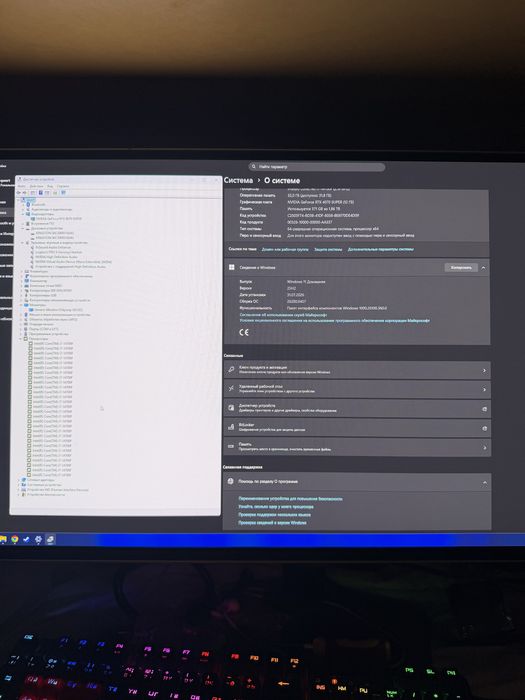Image resolution: width=525 pixels, height=700 pixels.
Task: Click external-link icon on BitLocker row
Action: tap(484, 429)
